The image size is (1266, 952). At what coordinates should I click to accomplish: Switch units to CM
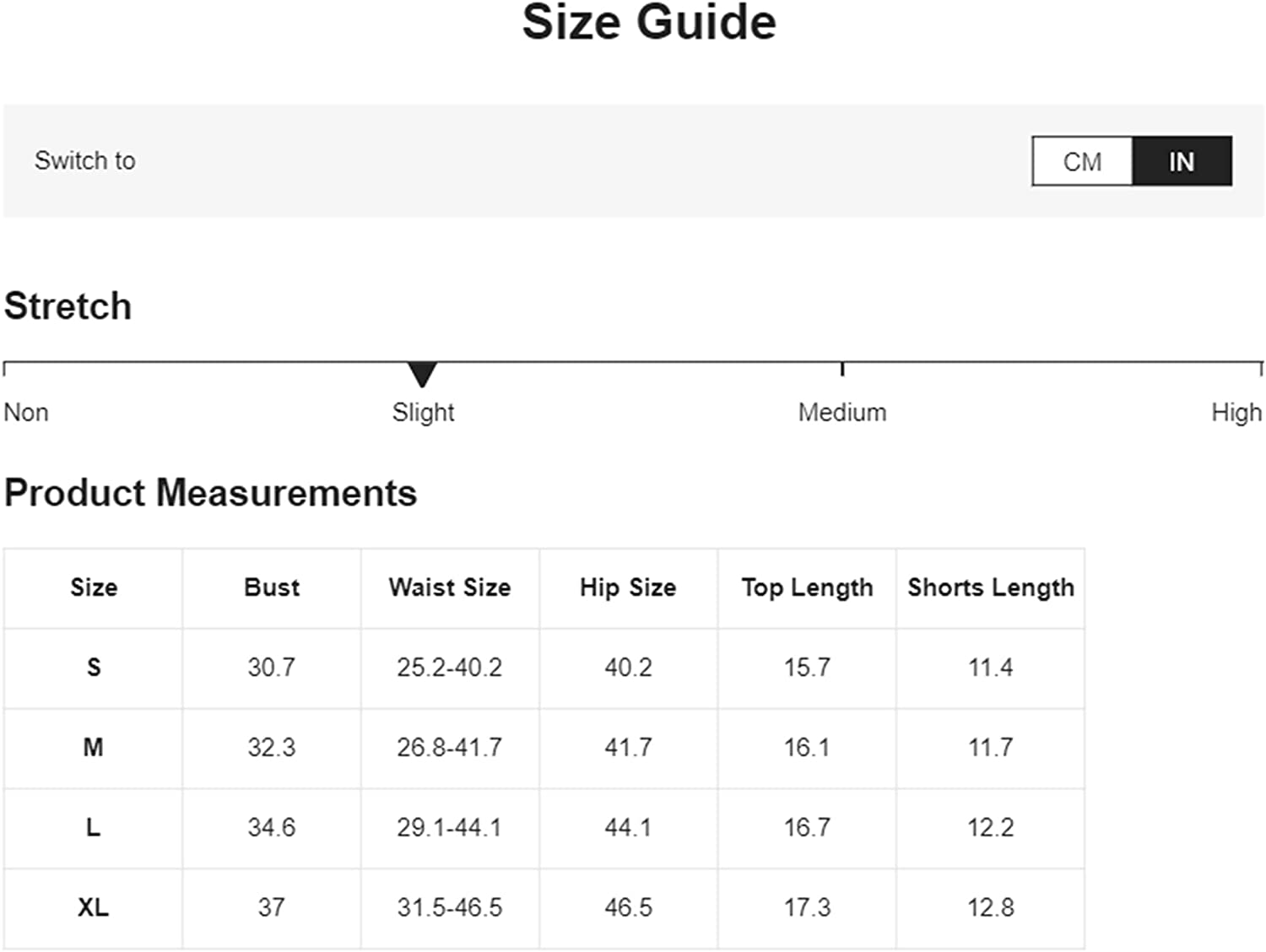(x=1082, y=161)
